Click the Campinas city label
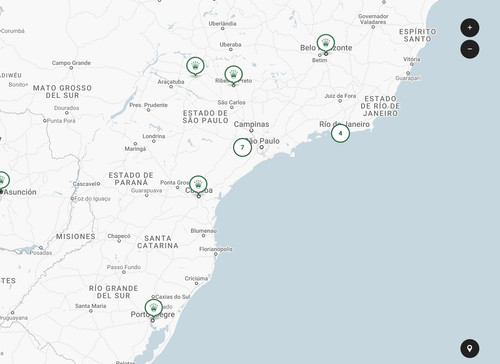Viewport: 500px width, 364px height. coord(251,124)
